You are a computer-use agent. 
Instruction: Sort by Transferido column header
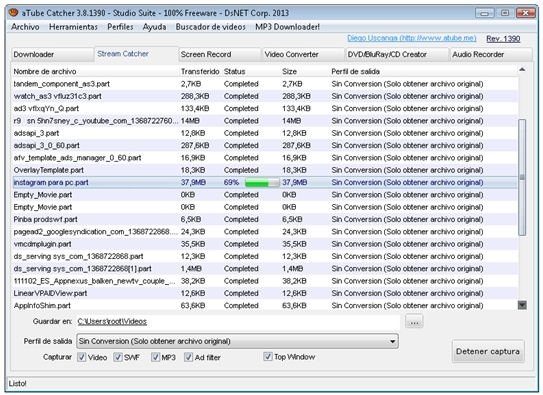pos(200,72)
